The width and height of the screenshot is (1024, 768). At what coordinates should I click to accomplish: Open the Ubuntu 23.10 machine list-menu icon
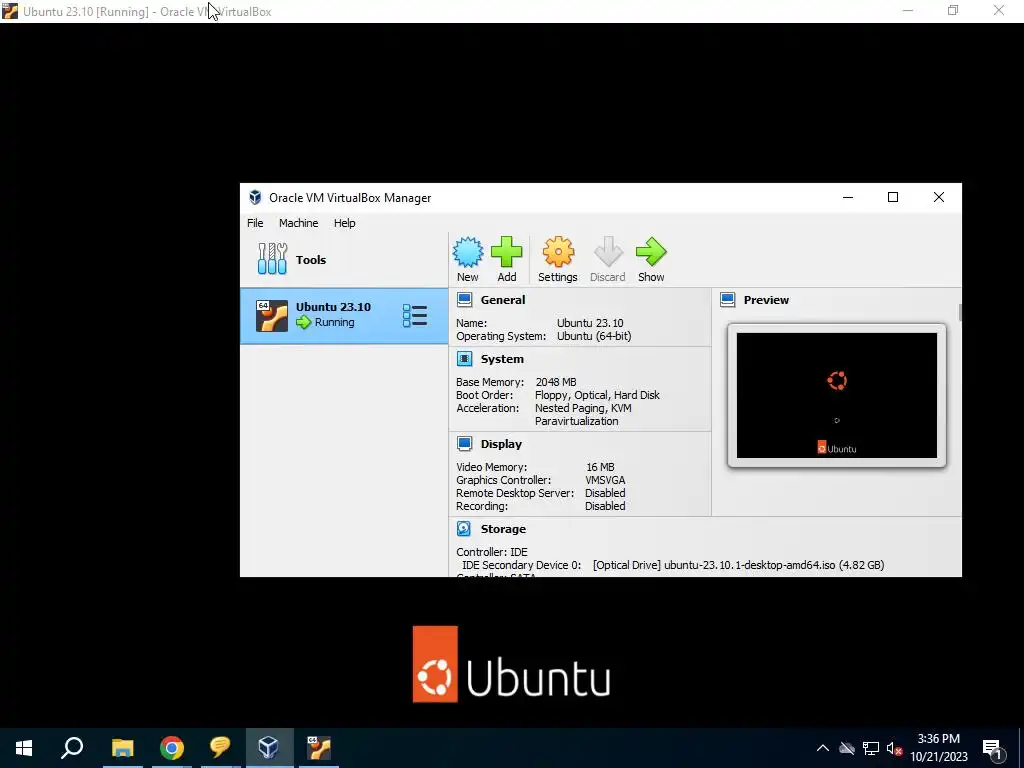point(415,315)
